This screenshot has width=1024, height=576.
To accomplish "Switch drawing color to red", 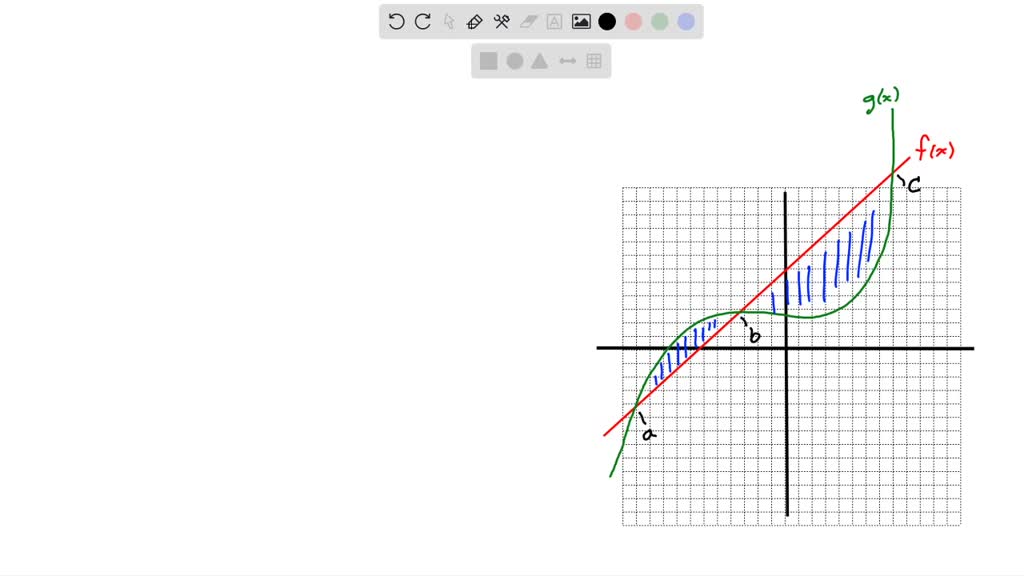I will [x=633, y=21].
